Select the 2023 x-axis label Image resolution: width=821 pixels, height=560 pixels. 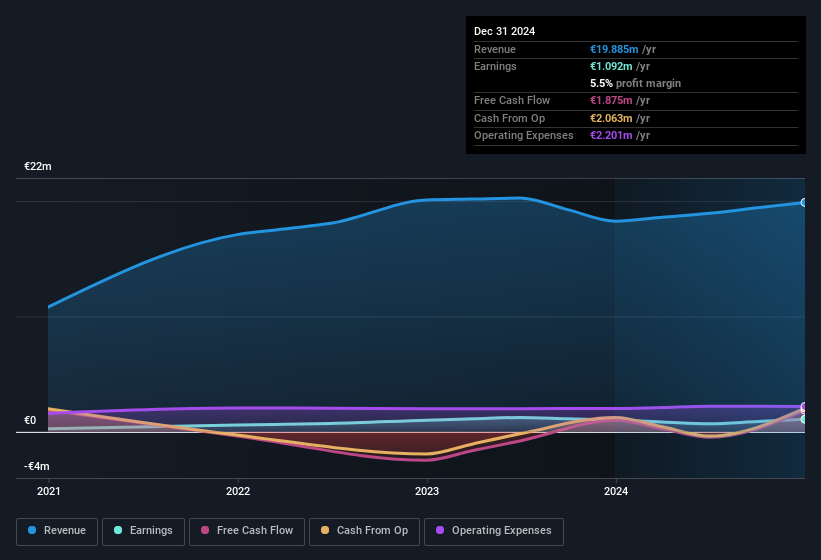point(427,491)
